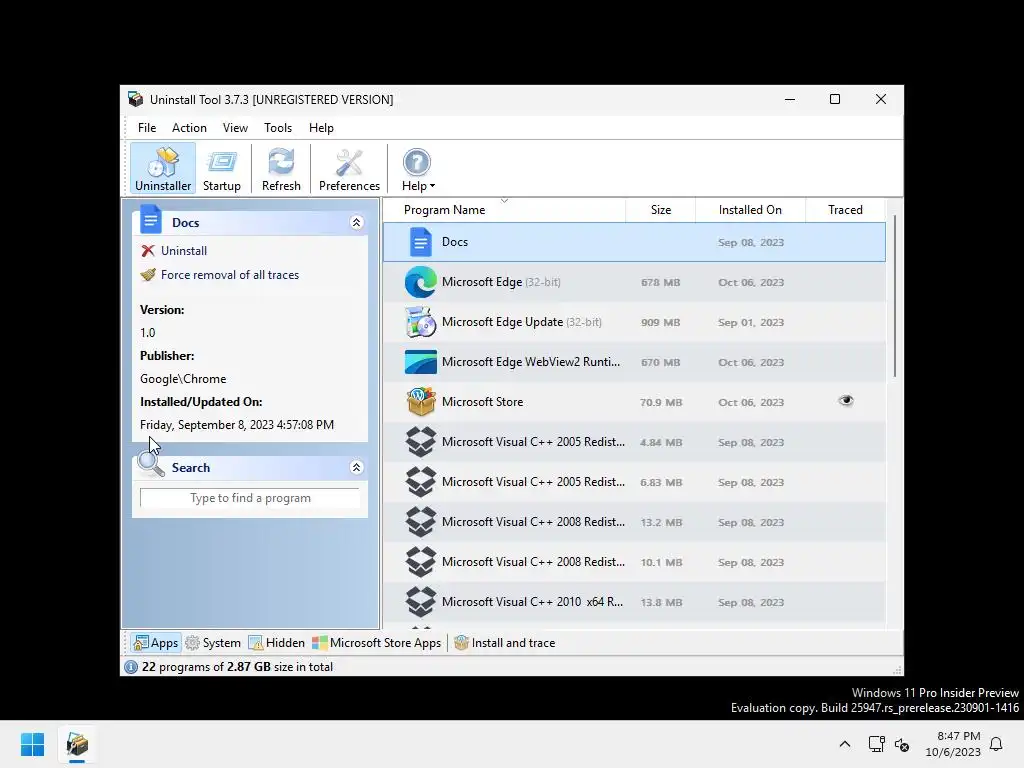
Task: Open the Help toolbar dropdown
Action: 417,169
